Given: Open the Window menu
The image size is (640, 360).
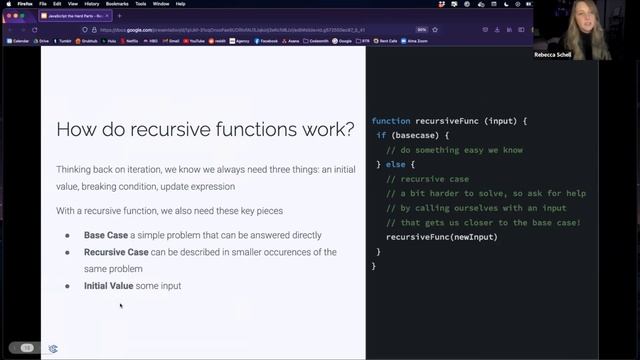Looking at the screenshot, I should coord(161,4).
